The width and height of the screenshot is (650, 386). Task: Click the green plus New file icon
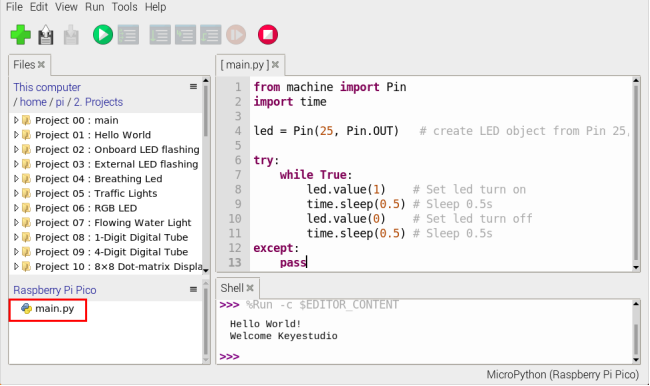[20, 34]
